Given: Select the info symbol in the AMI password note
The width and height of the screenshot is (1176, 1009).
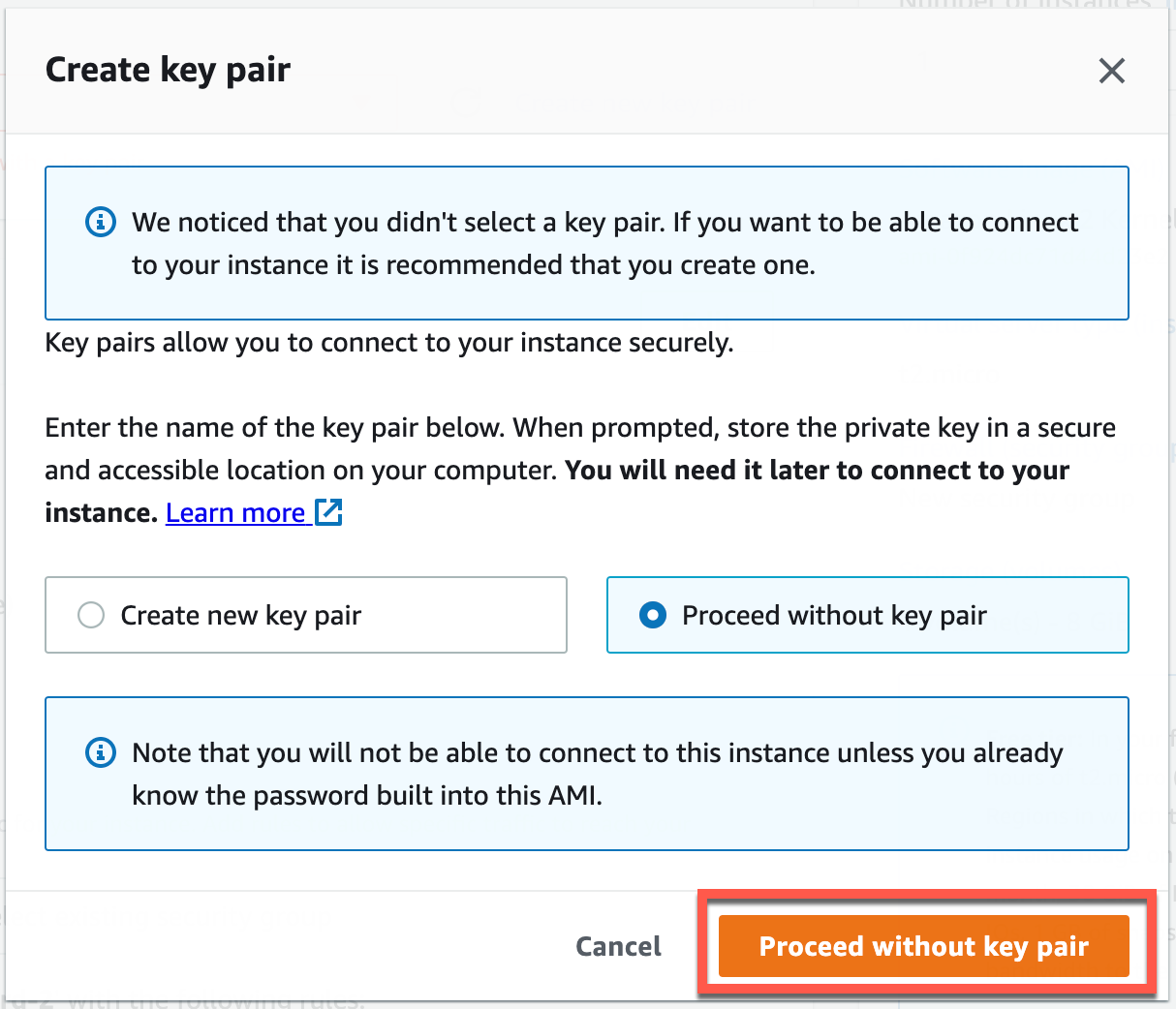Looking at the screenshot, I should 101,752.
